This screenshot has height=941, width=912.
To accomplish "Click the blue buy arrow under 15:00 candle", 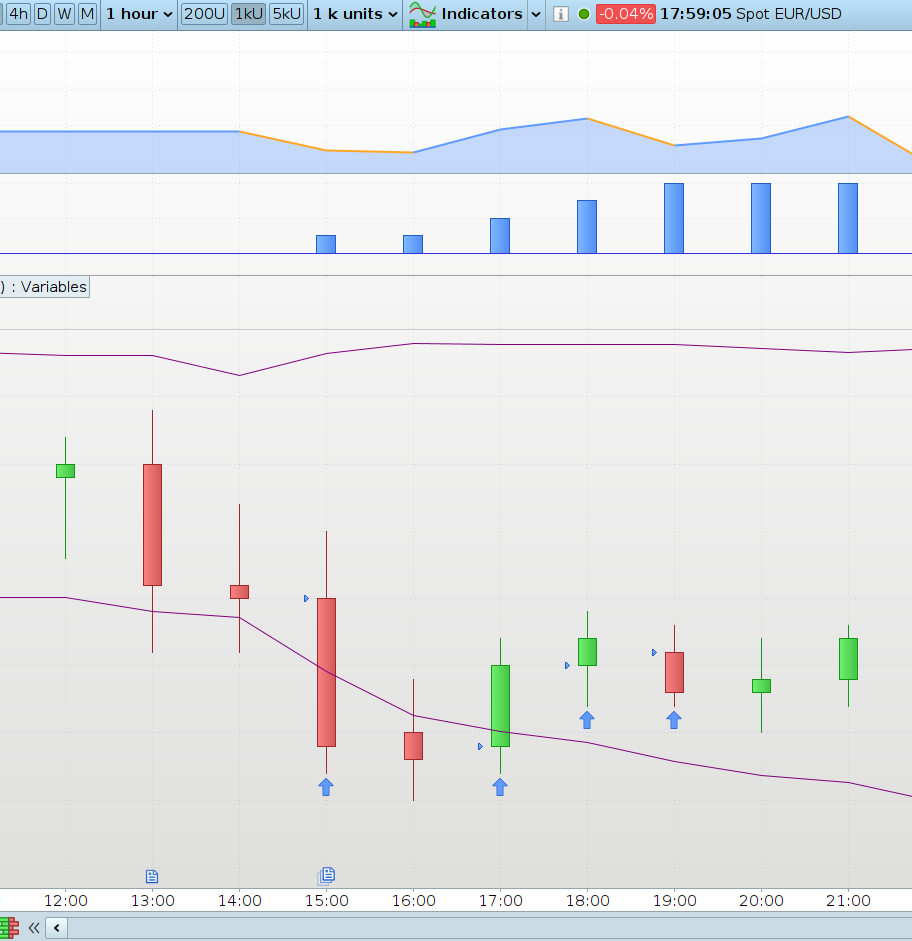I will (326, 787).
